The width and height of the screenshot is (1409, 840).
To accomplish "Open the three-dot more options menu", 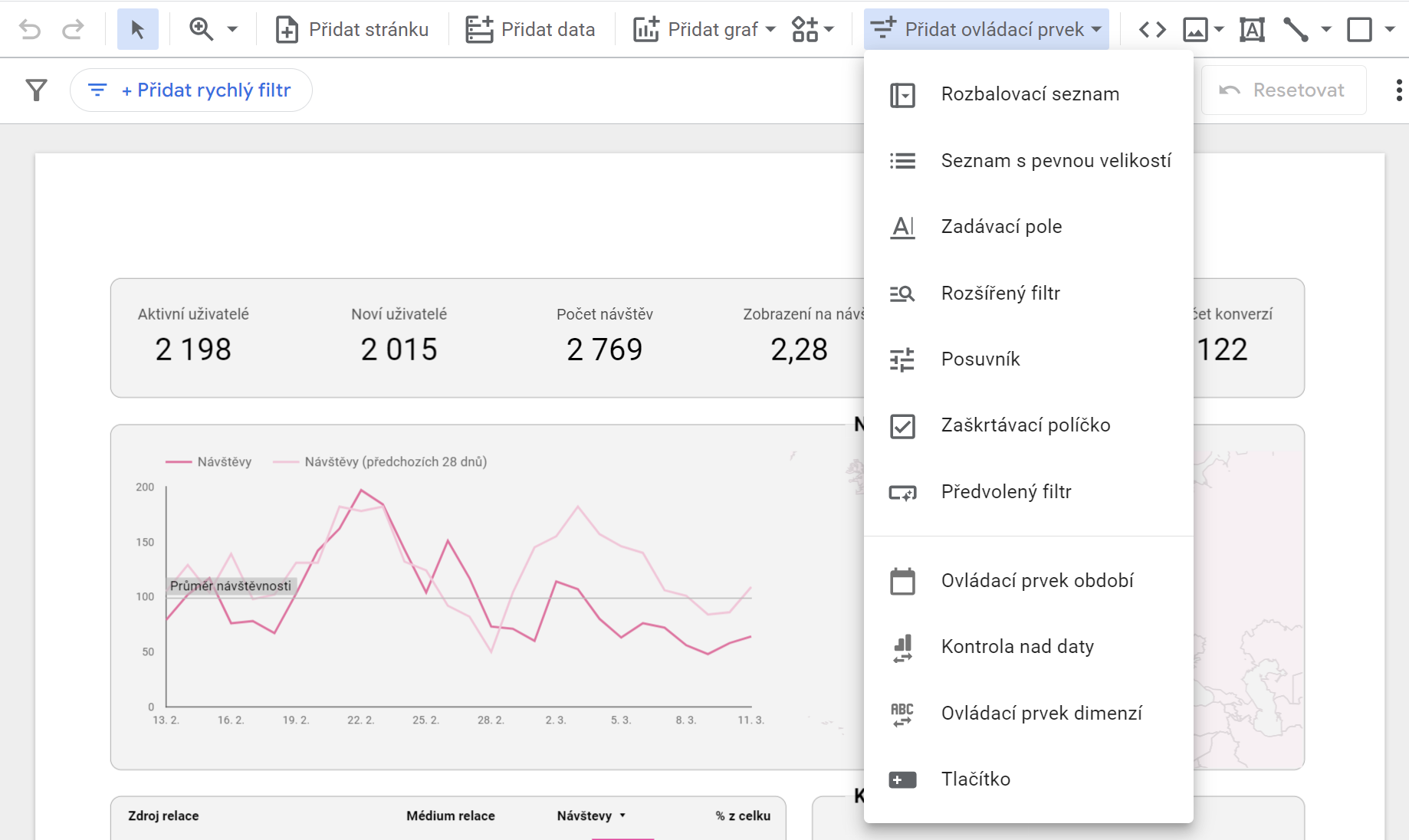I will 1398,90.
